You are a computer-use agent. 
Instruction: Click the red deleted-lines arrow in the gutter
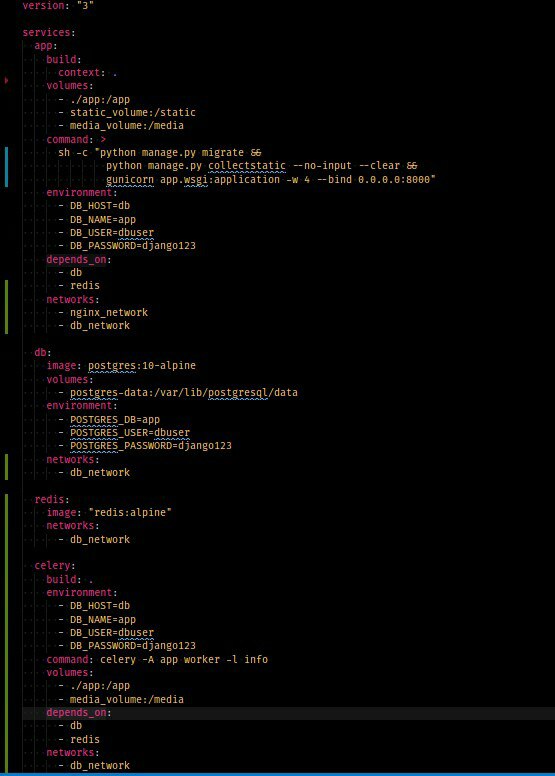point(6,80)
